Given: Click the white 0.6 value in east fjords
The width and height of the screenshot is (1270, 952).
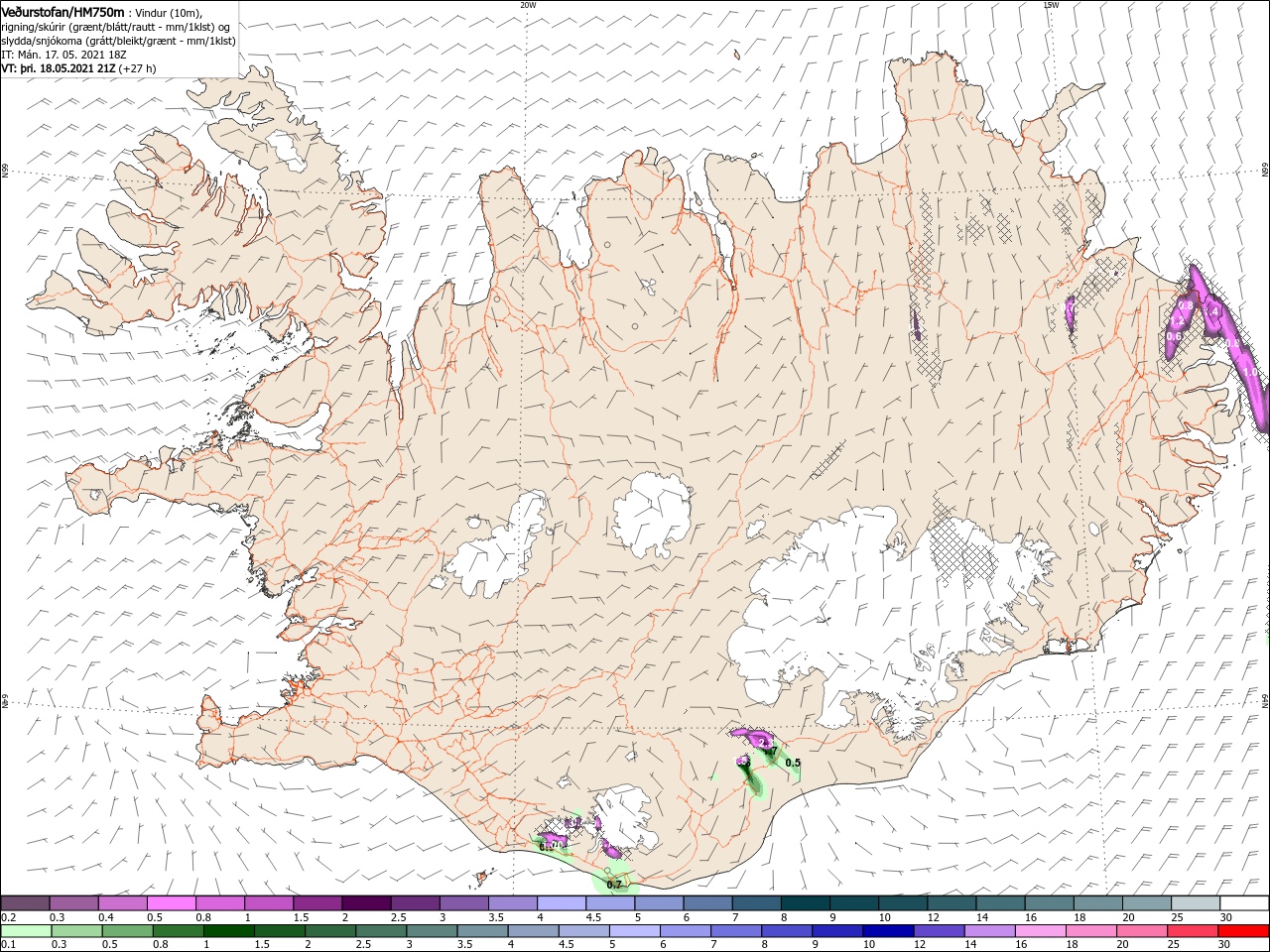Looking at the screenshot, I should coord(1174,336).
